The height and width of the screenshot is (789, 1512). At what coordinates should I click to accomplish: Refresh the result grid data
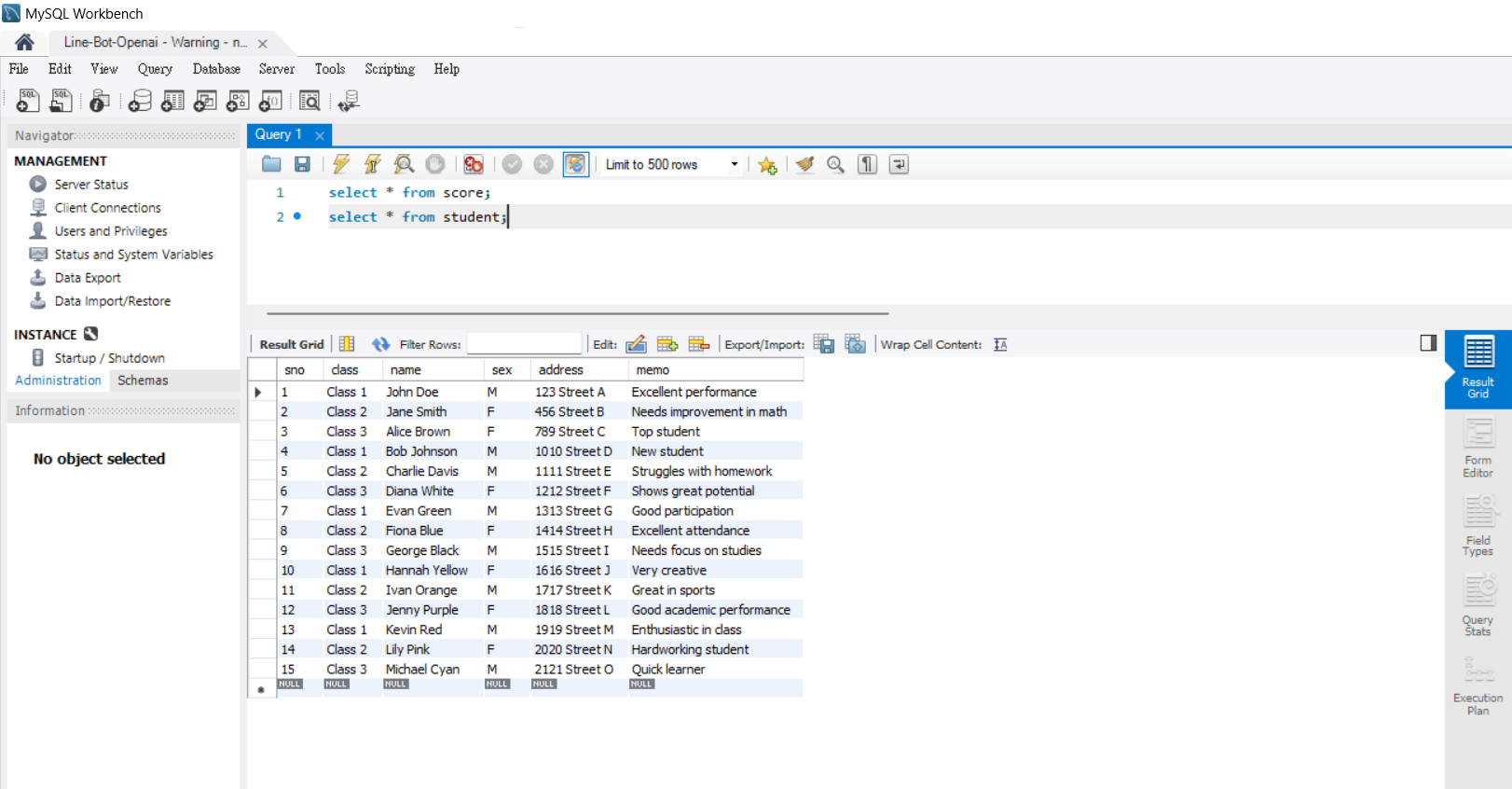380,344
